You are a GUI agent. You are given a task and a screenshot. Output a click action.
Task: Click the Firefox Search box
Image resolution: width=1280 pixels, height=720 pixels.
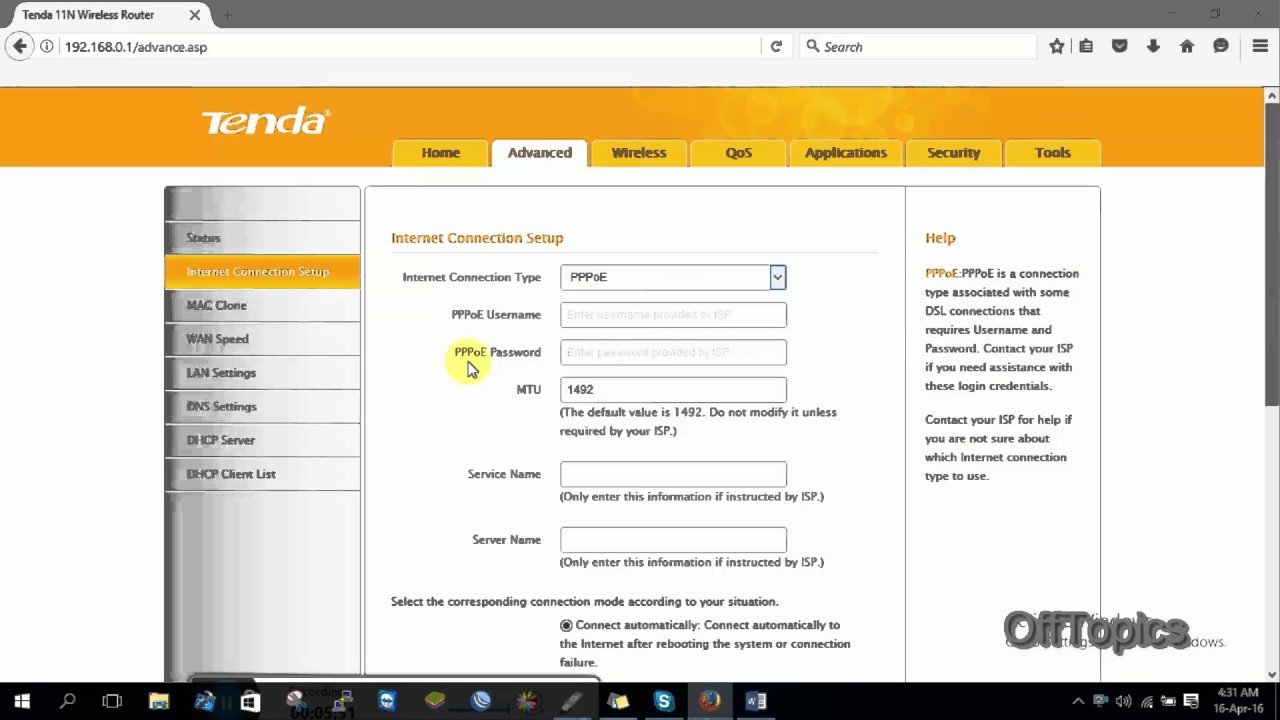point(918,46)
